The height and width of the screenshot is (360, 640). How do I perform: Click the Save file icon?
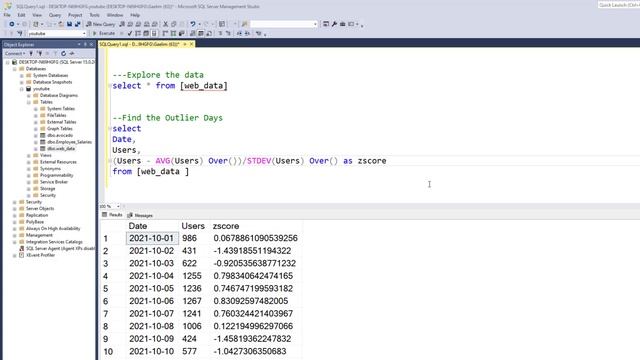point(69,24)
